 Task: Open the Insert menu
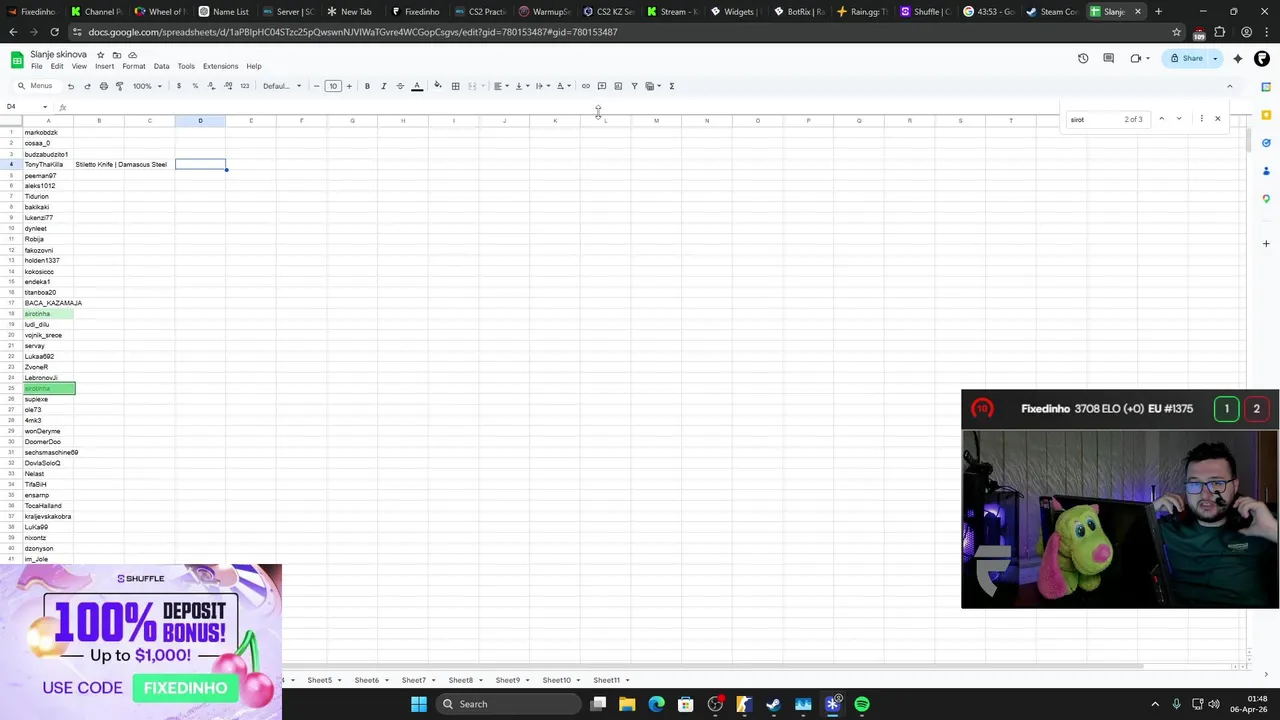coord(104,66)
